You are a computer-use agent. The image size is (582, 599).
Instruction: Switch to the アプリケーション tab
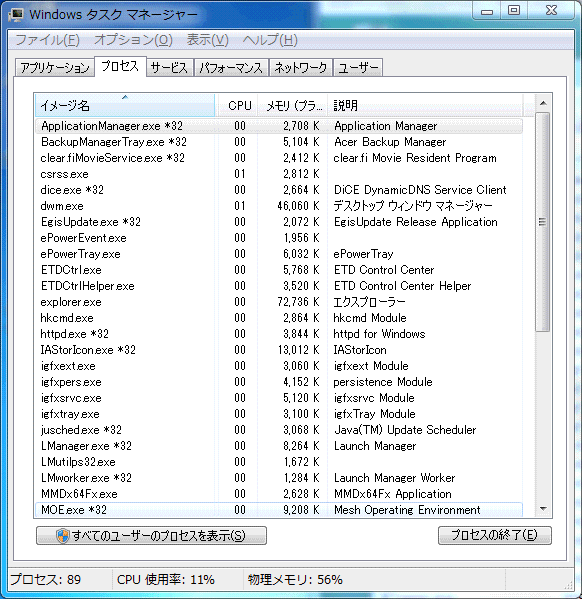click(x=55, y=68)
